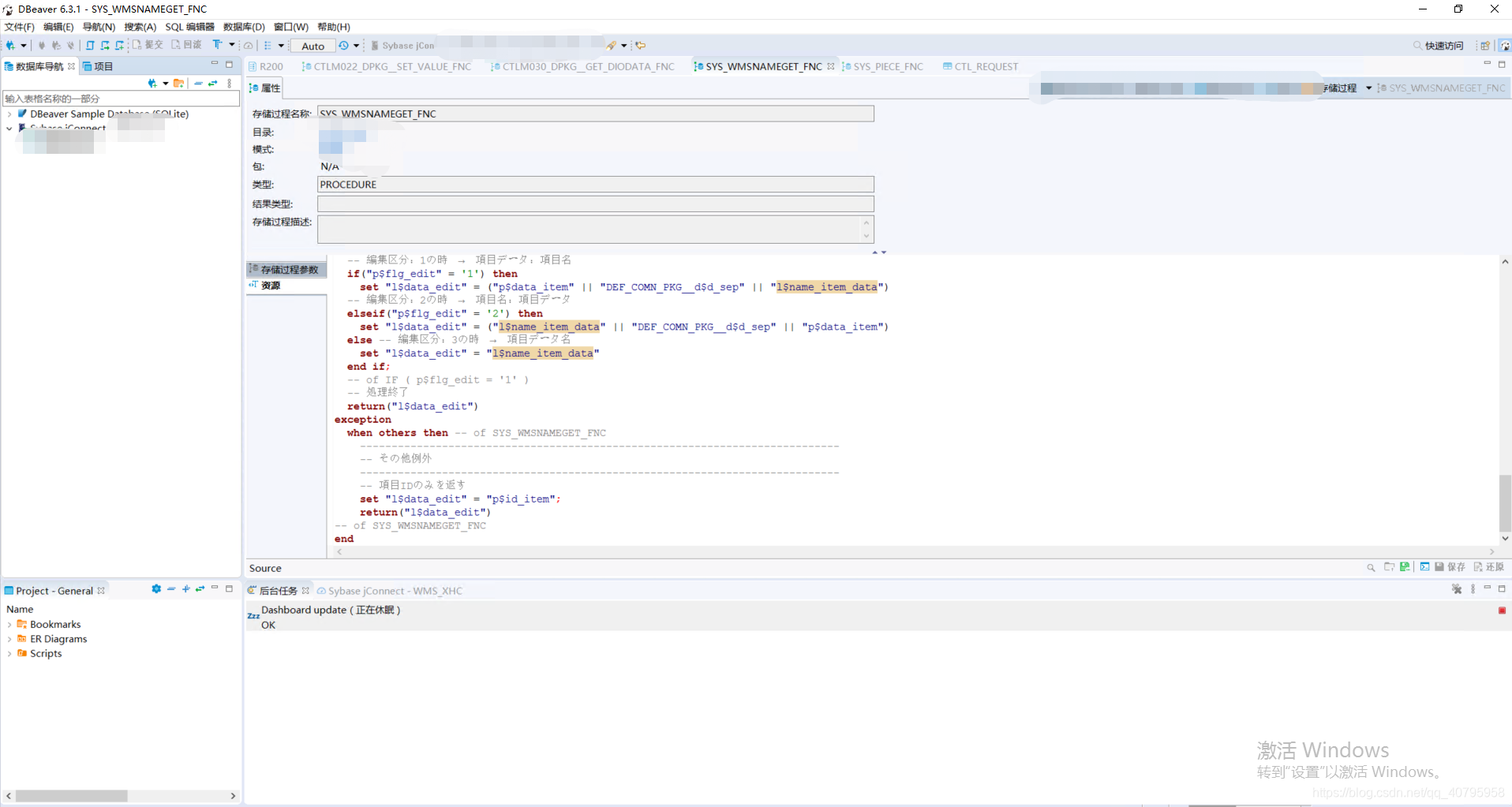Click the green save to file icon

[1405, 567]
